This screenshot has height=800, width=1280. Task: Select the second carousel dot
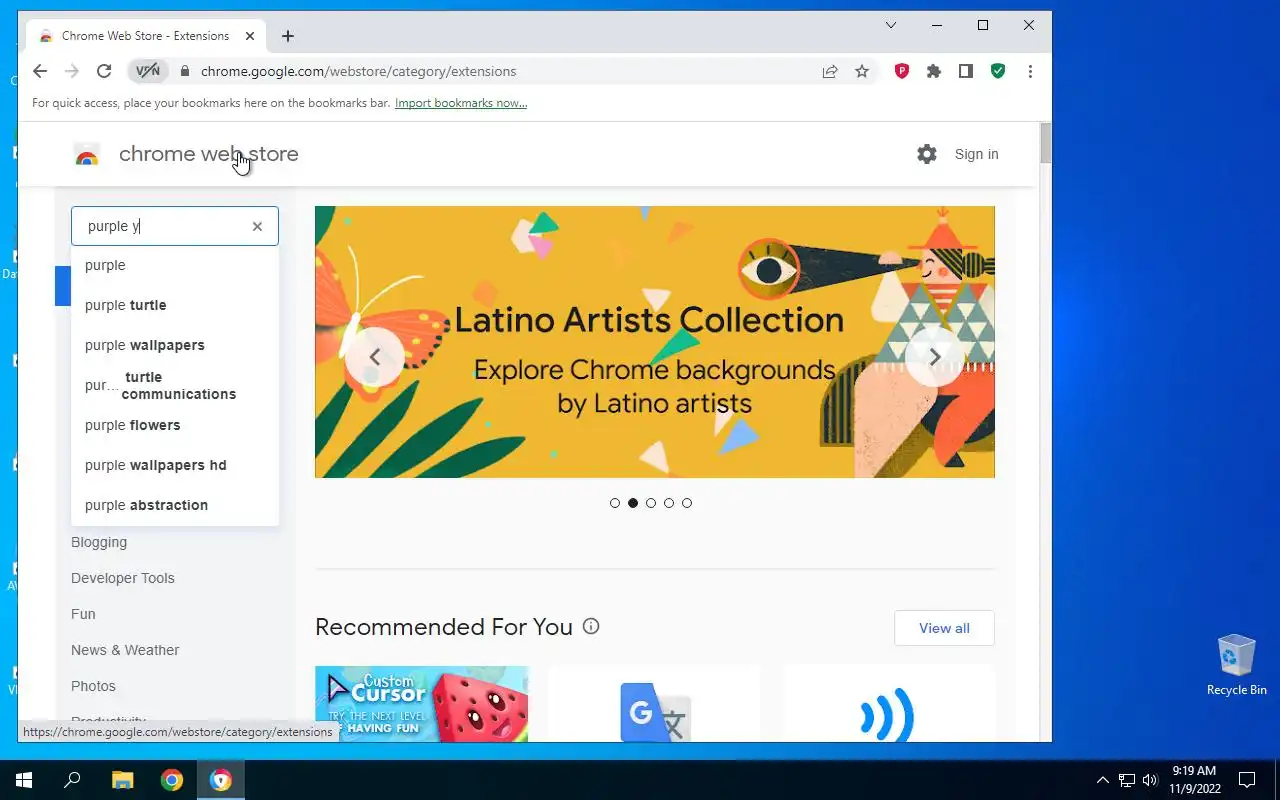tap(633, 503)
